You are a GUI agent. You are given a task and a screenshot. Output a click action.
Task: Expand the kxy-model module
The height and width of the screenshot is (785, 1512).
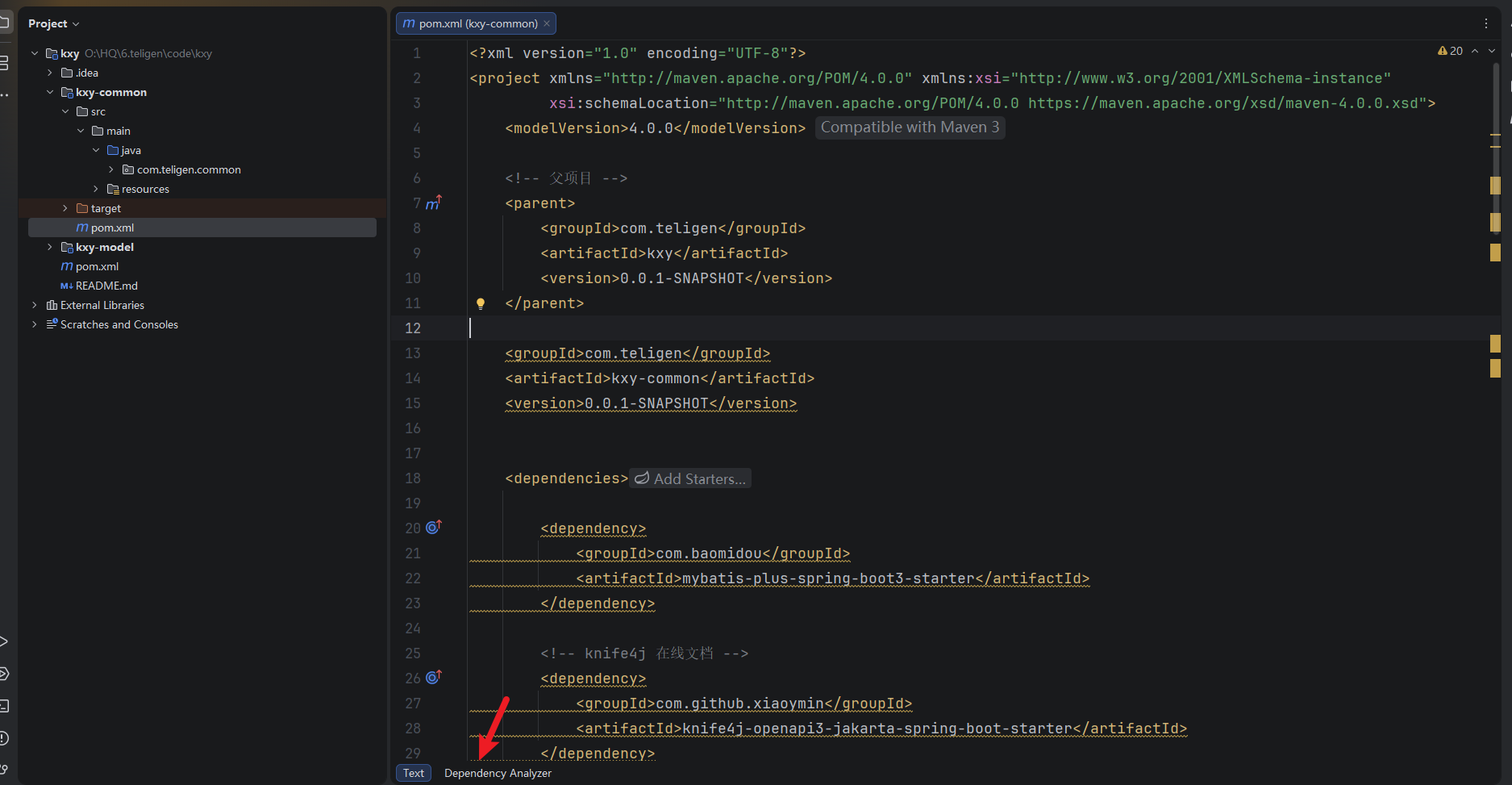50,247
